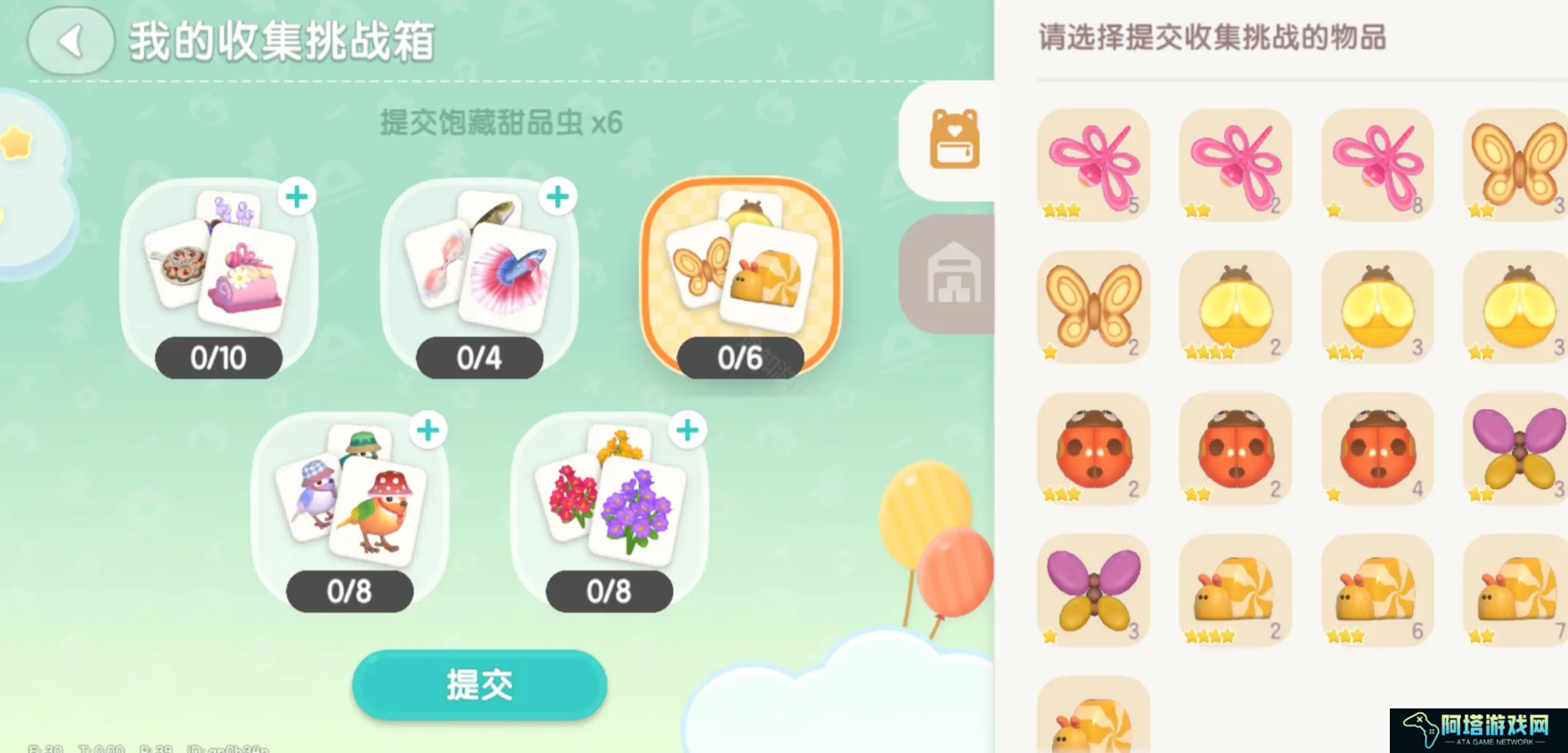Pick the one-star pink ribbon bug x8

[1377, 165]
